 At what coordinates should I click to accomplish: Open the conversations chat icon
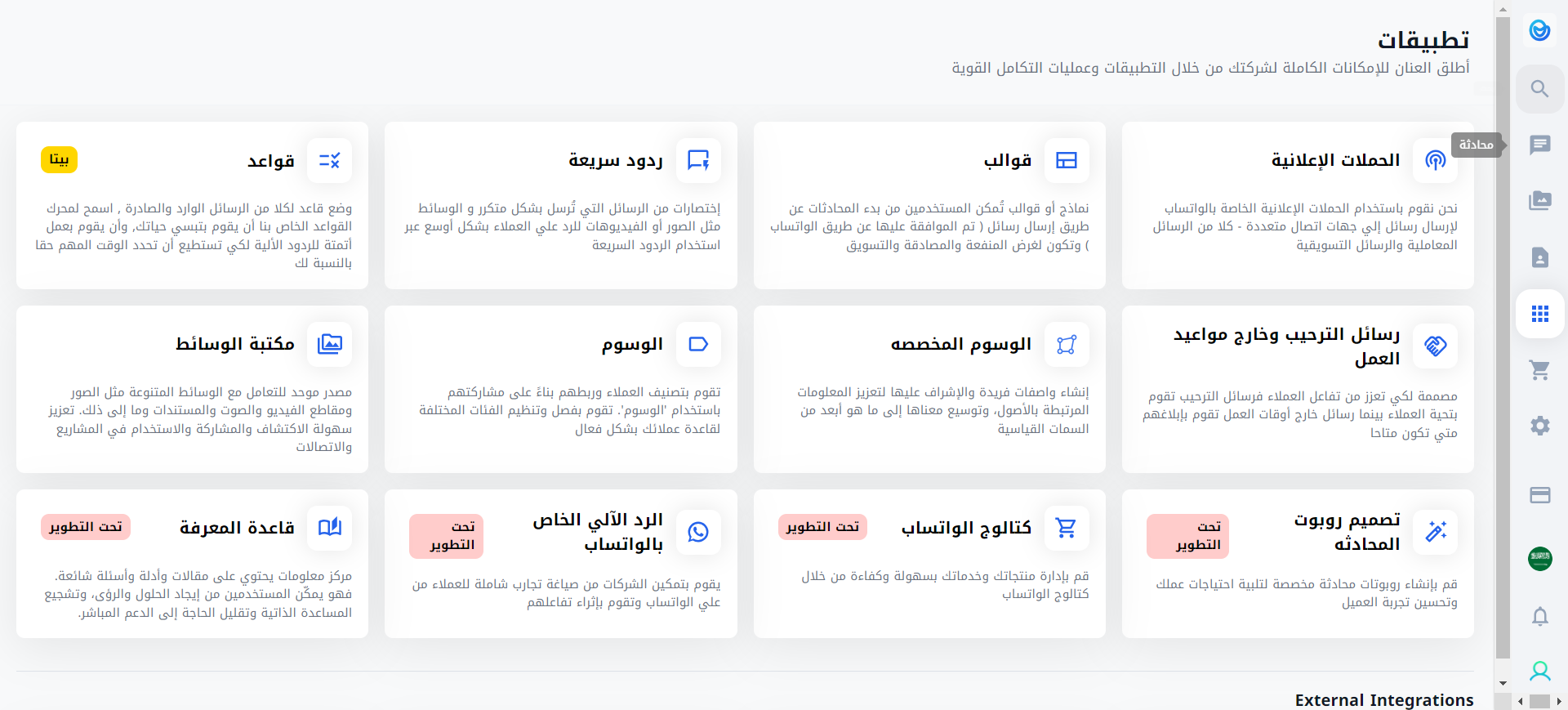coord(1539,145)
